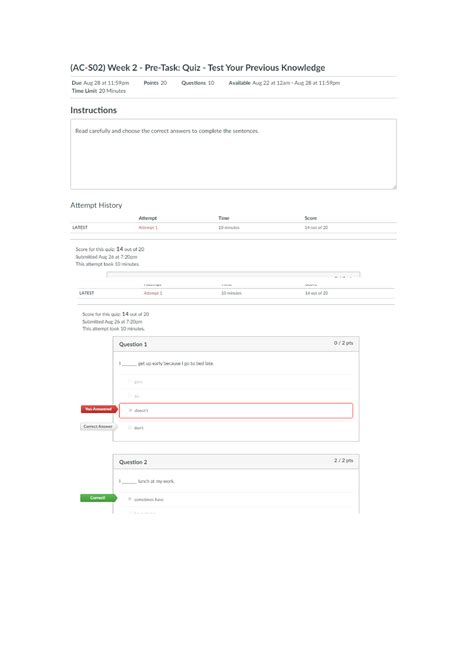
Task: Click the gray "Correct Answer" flag marker
Action: (98, 426)
